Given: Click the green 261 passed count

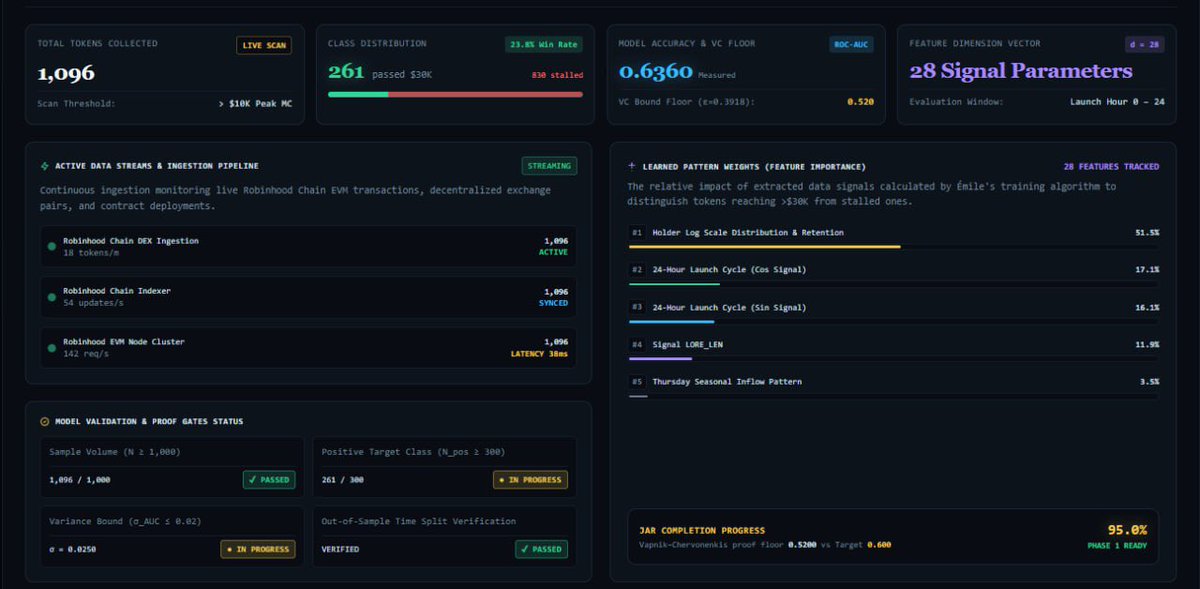Looking at the screenshot, I should [x=346, y=72].
